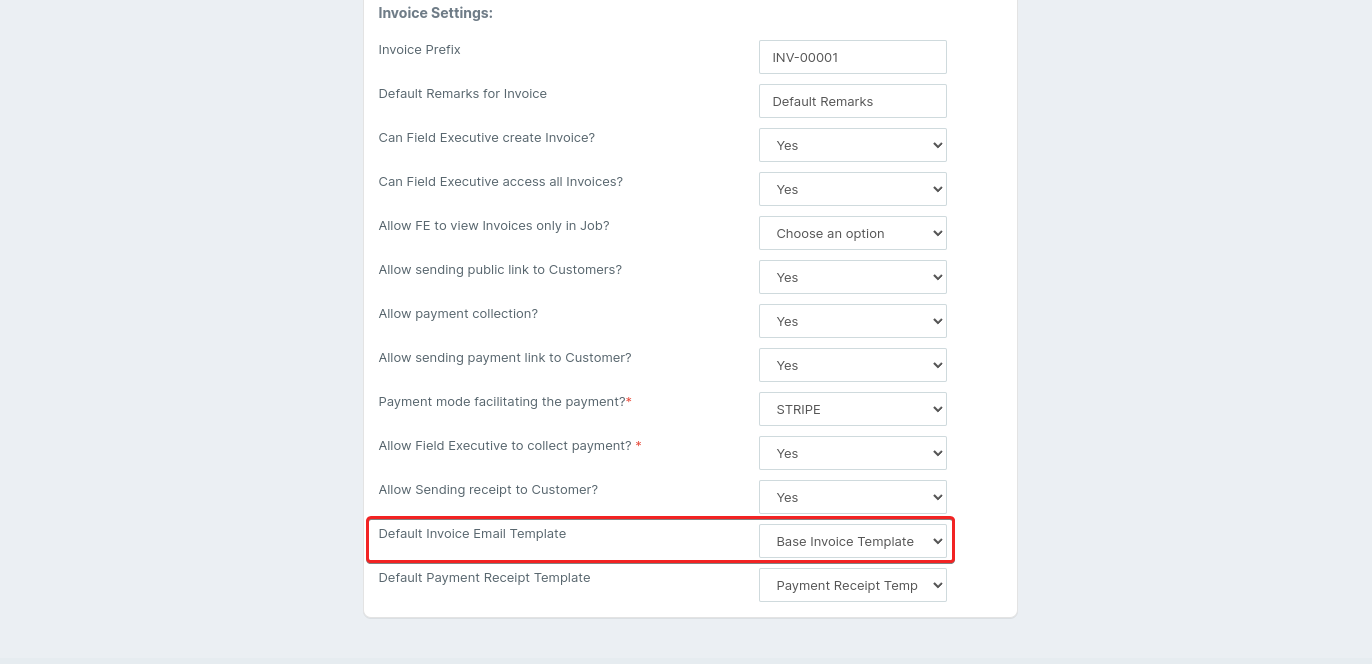Open the STRIPE payment mode dropdown
1372x664 pixels.
coord(852,409)
